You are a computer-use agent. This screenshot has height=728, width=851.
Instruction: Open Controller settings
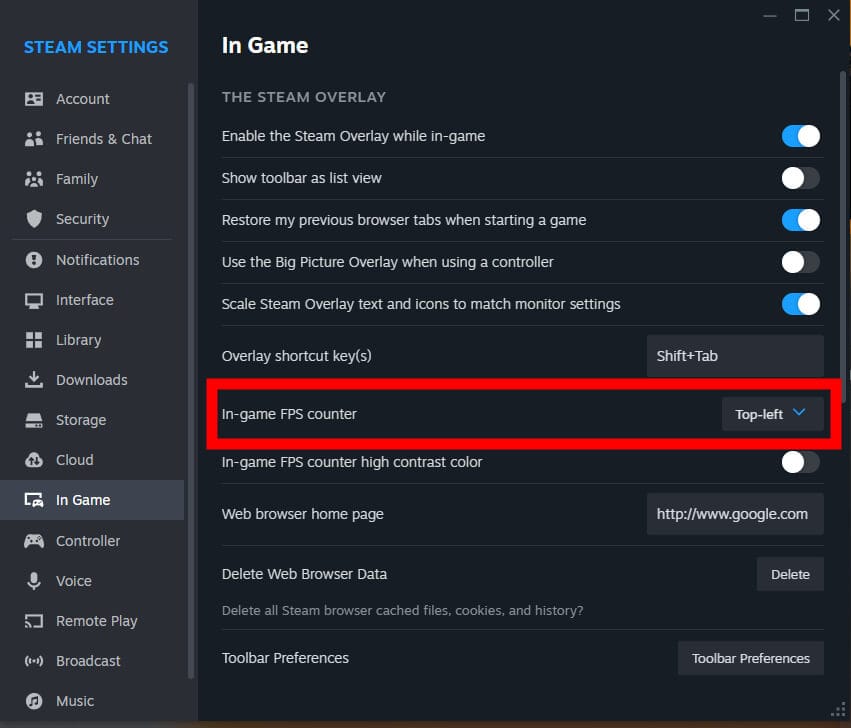(x=92, y=541)
